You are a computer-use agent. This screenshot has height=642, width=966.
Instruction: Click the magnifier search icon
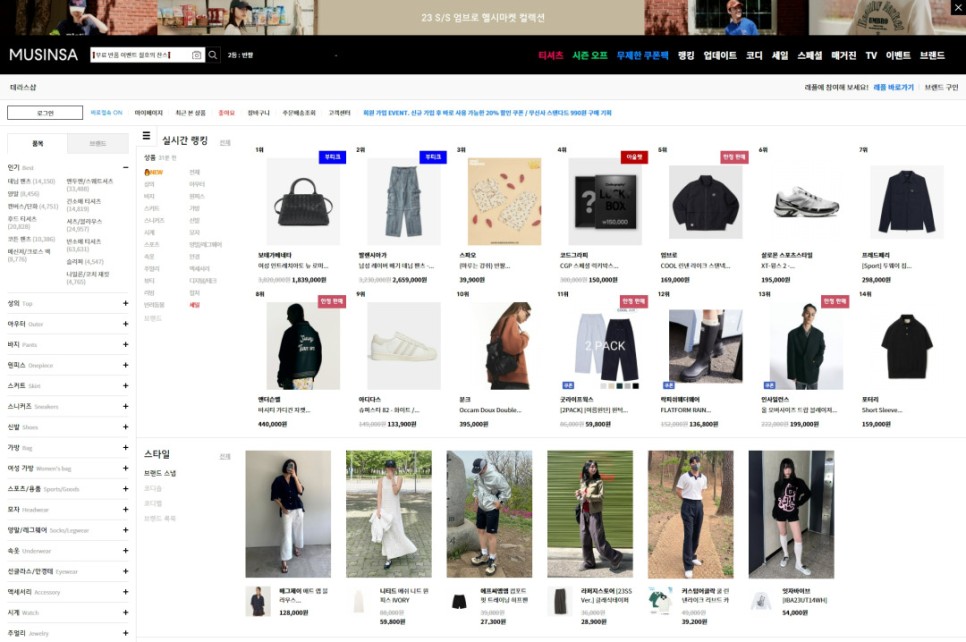213,55
